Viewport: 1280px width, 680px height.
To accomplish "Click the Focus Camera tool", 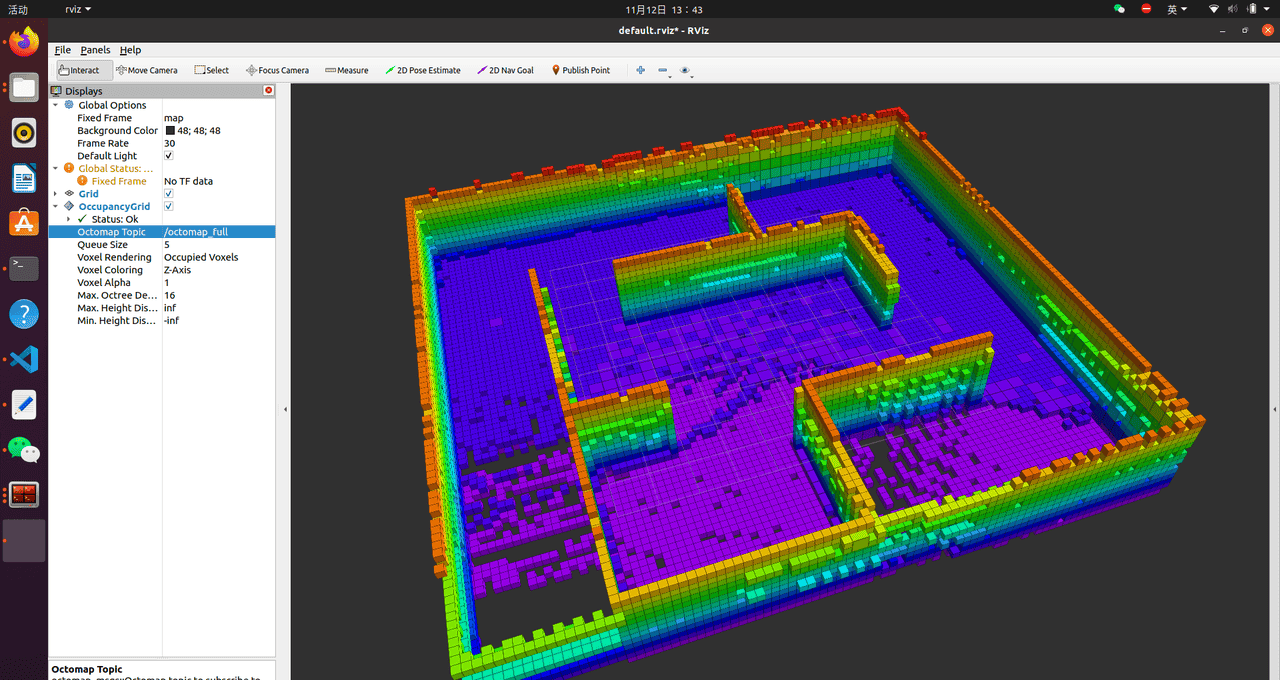I will coord(277,70).
